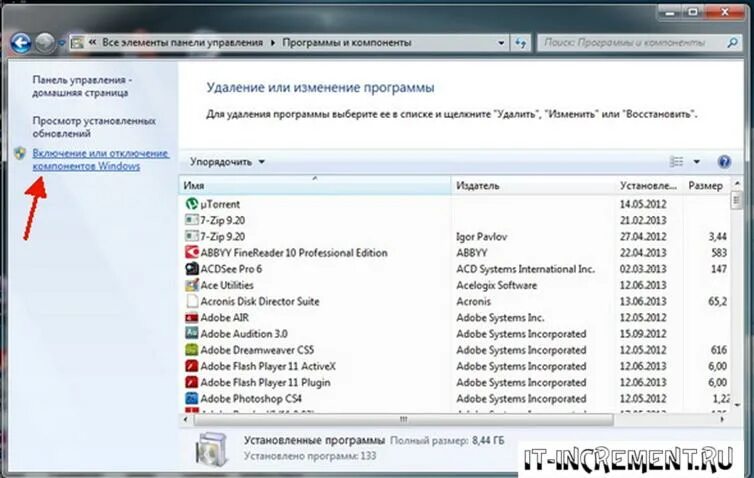Select 7-Zip 9.20 dated 21.02.2013 icon
Screen dimensions: 754x478
coord(191,220)
